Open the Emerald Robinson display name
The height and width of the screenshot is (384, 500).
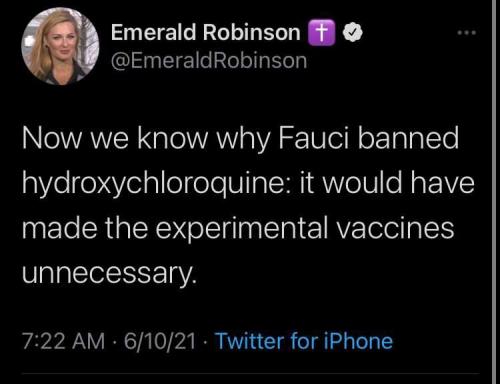click(x=206, y=32)
